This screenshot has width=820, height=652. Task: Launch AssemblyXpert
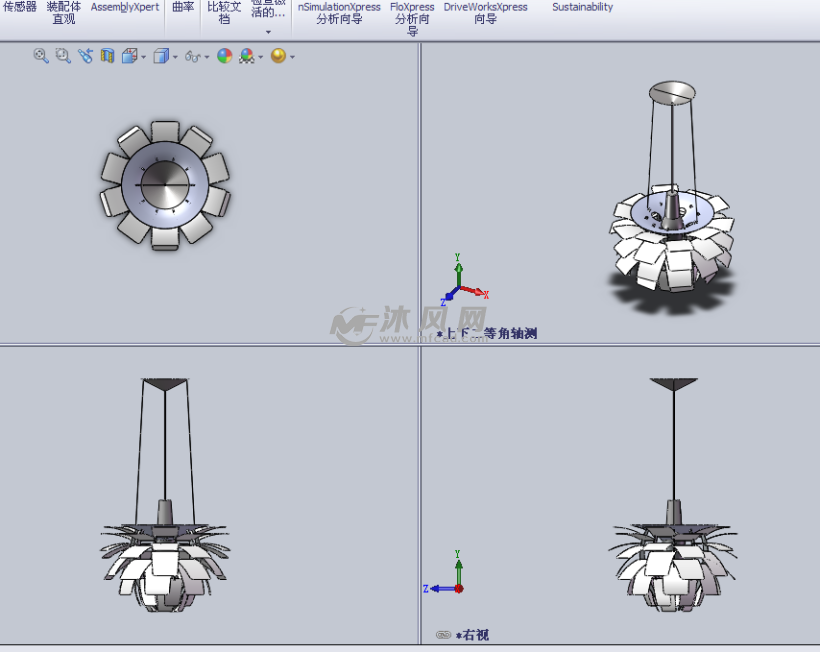(125, 7)
